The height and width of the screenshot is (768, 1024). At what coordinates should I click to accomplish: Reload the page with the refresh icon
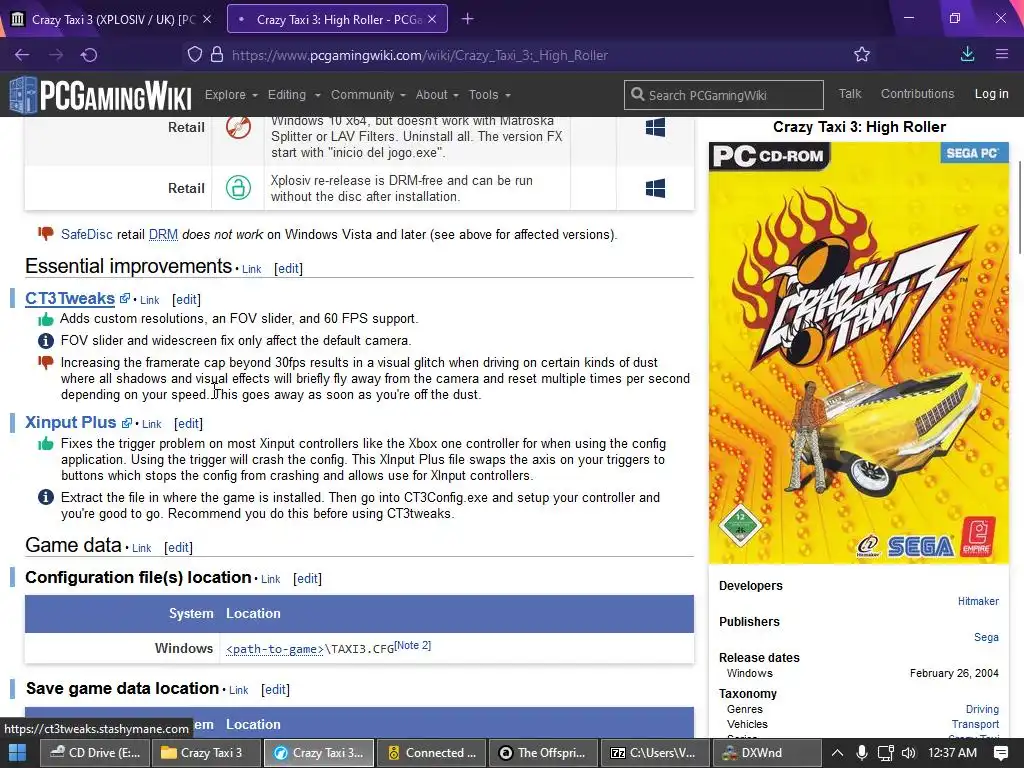click(89, 55)
